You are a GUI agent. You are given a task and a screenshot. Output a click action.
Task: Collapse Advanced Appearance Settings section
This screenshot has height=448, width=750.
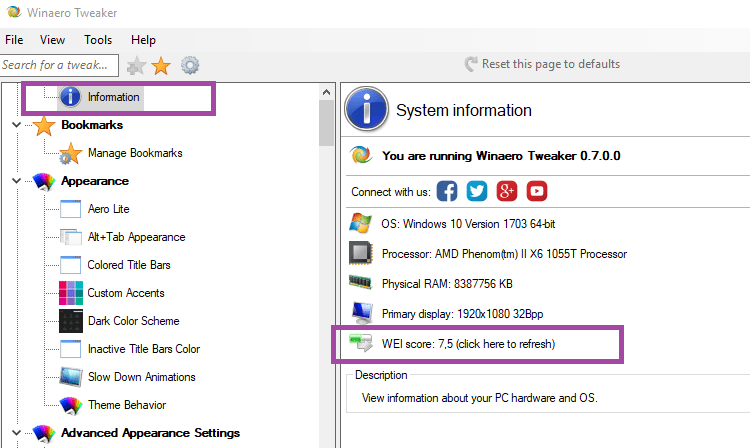tap(16, 433)
